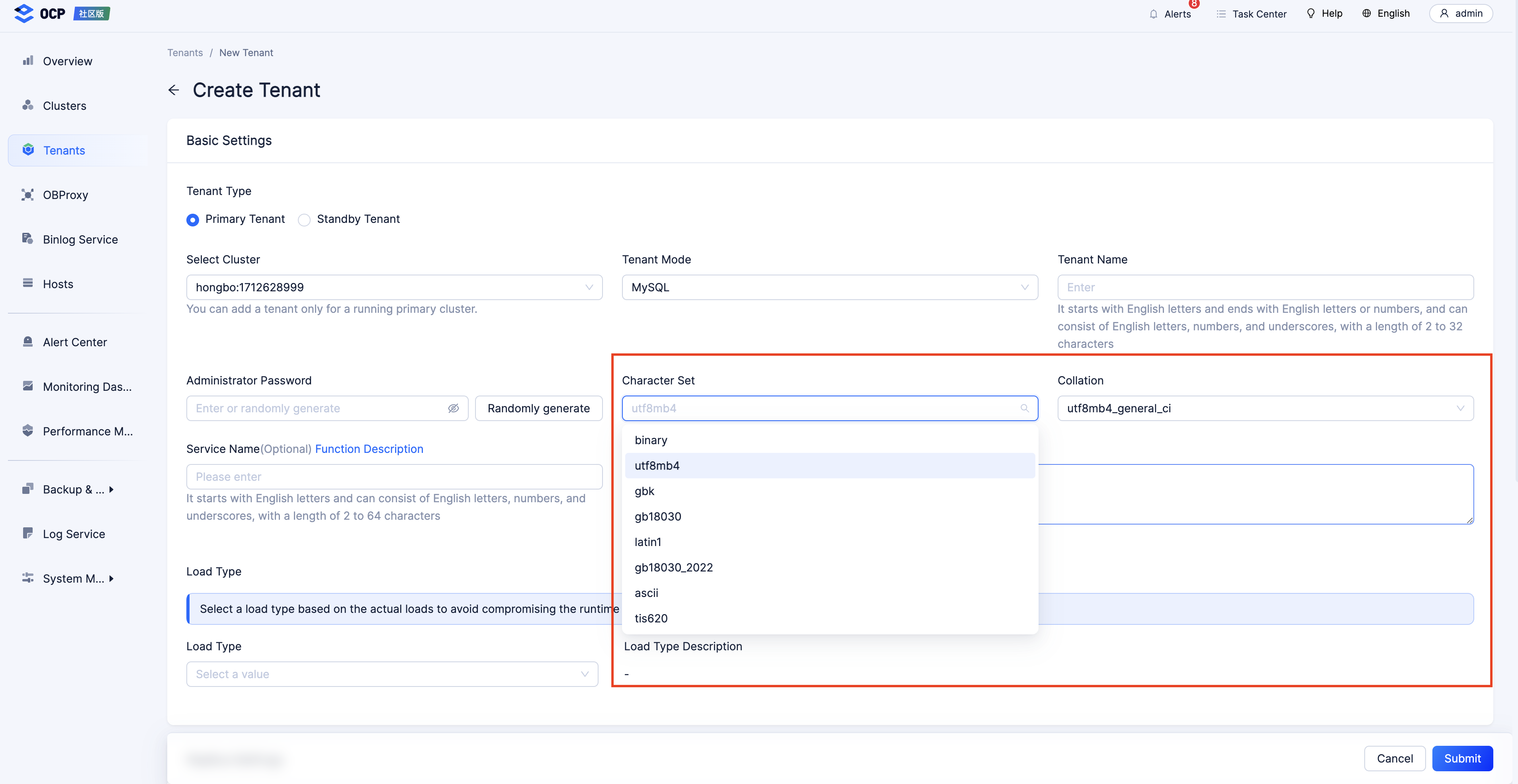This screenshot has width=1518, height=784.
Task: Click the Submit button
Action: pyautogui.click(x=1462, y=758)
